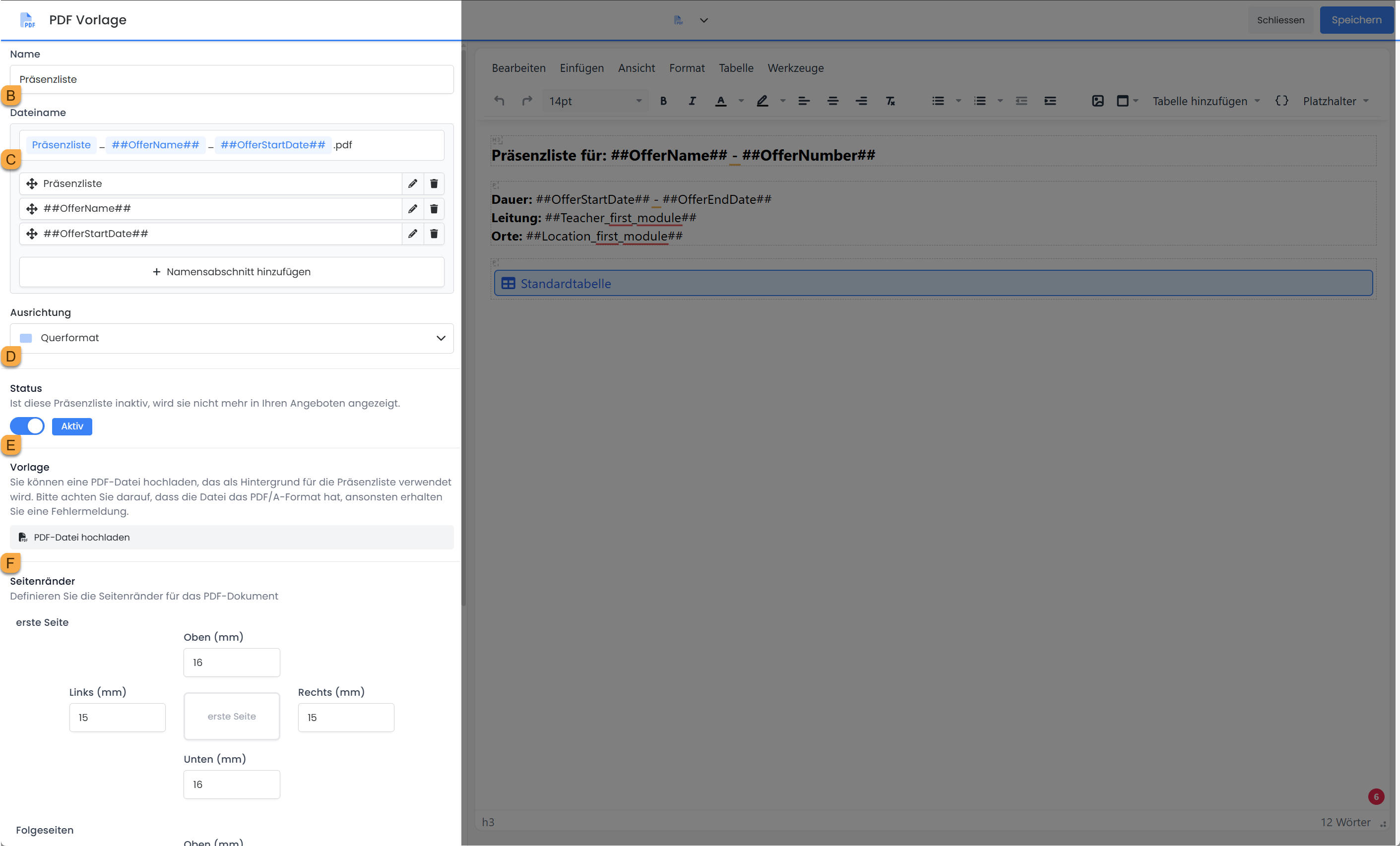This screenshot has height=846, width=1400.
Task: Toggle bold formatting in the editor toolbar
Action: pyautogui.click(x=663, y=101)
